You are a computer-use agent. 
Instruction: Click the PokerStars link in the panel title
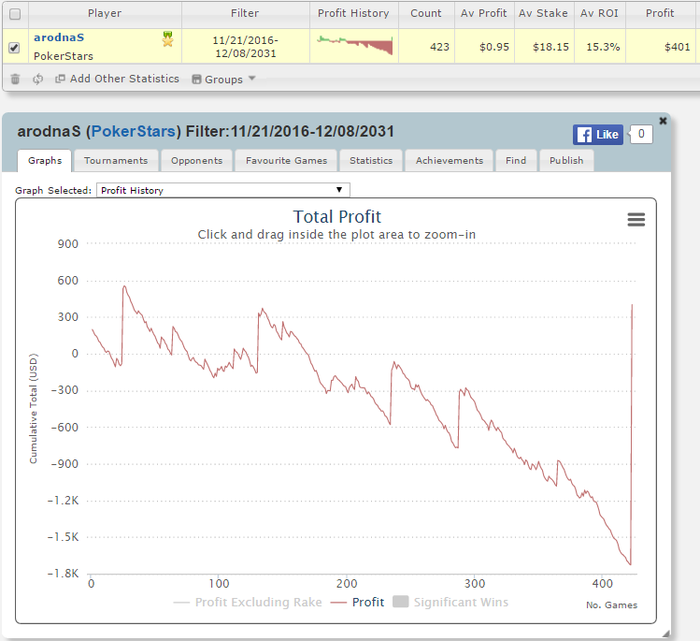click(133, 131)
